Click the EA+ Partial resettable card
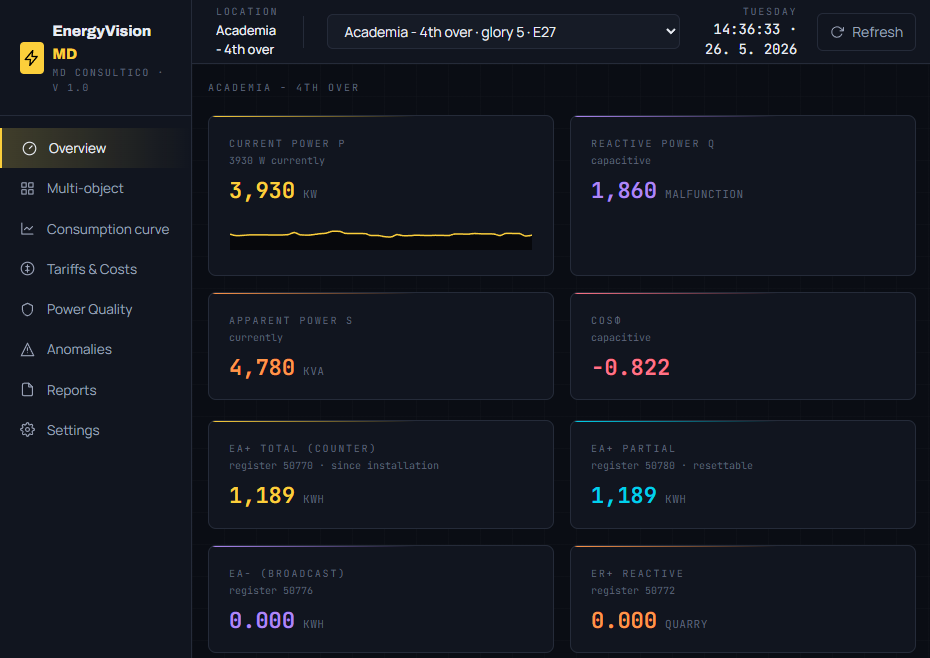The height and width of the screenshot is (658, 930). [743, 475]
